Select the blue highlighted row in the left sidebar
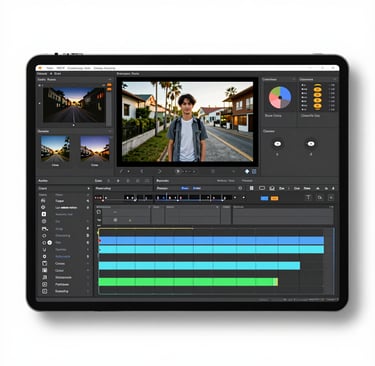Screen dimensions: 375x366 (63, 256)
